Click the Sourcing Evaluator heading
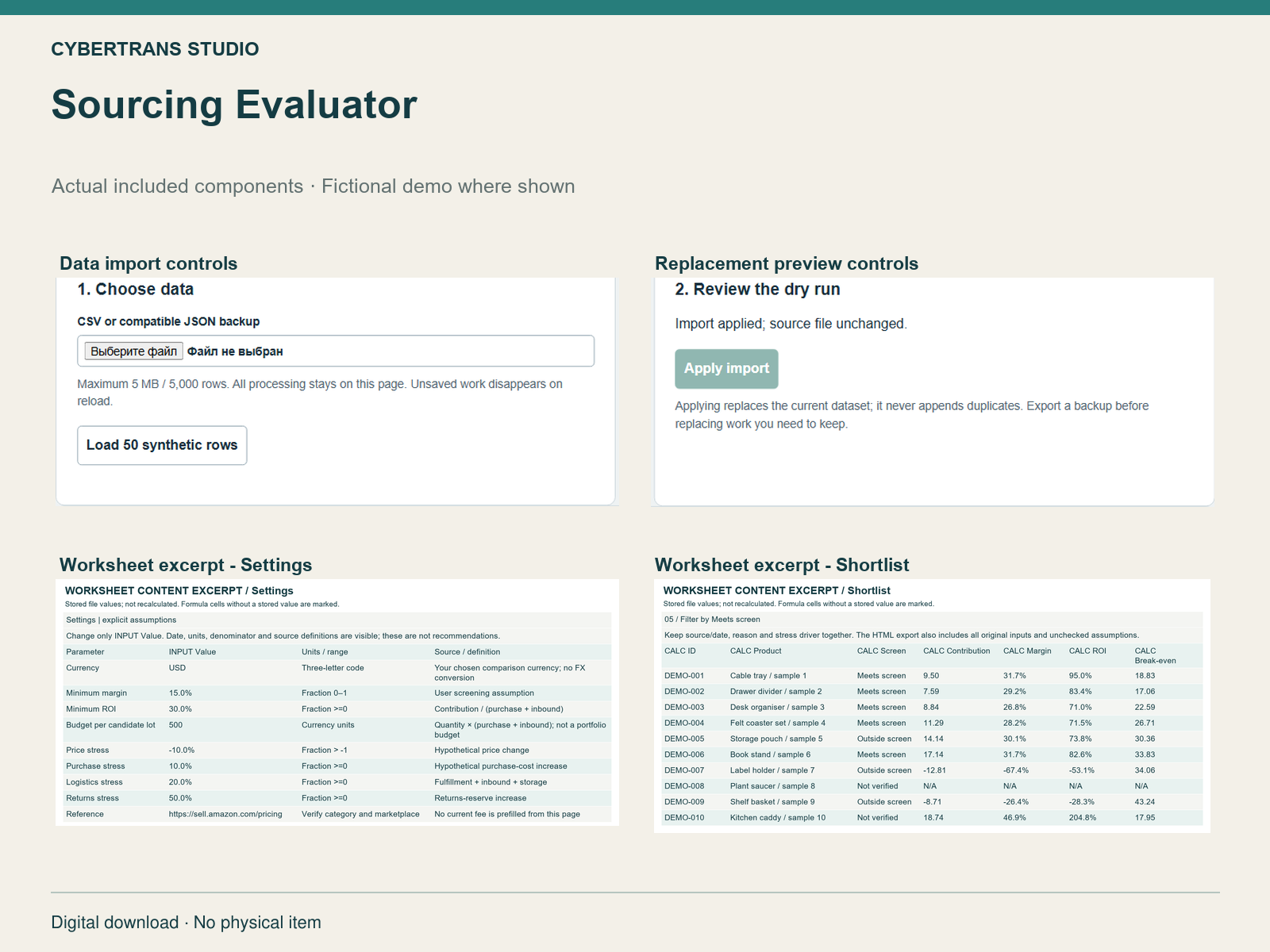 pyautogui.click(x=234, y=105)
